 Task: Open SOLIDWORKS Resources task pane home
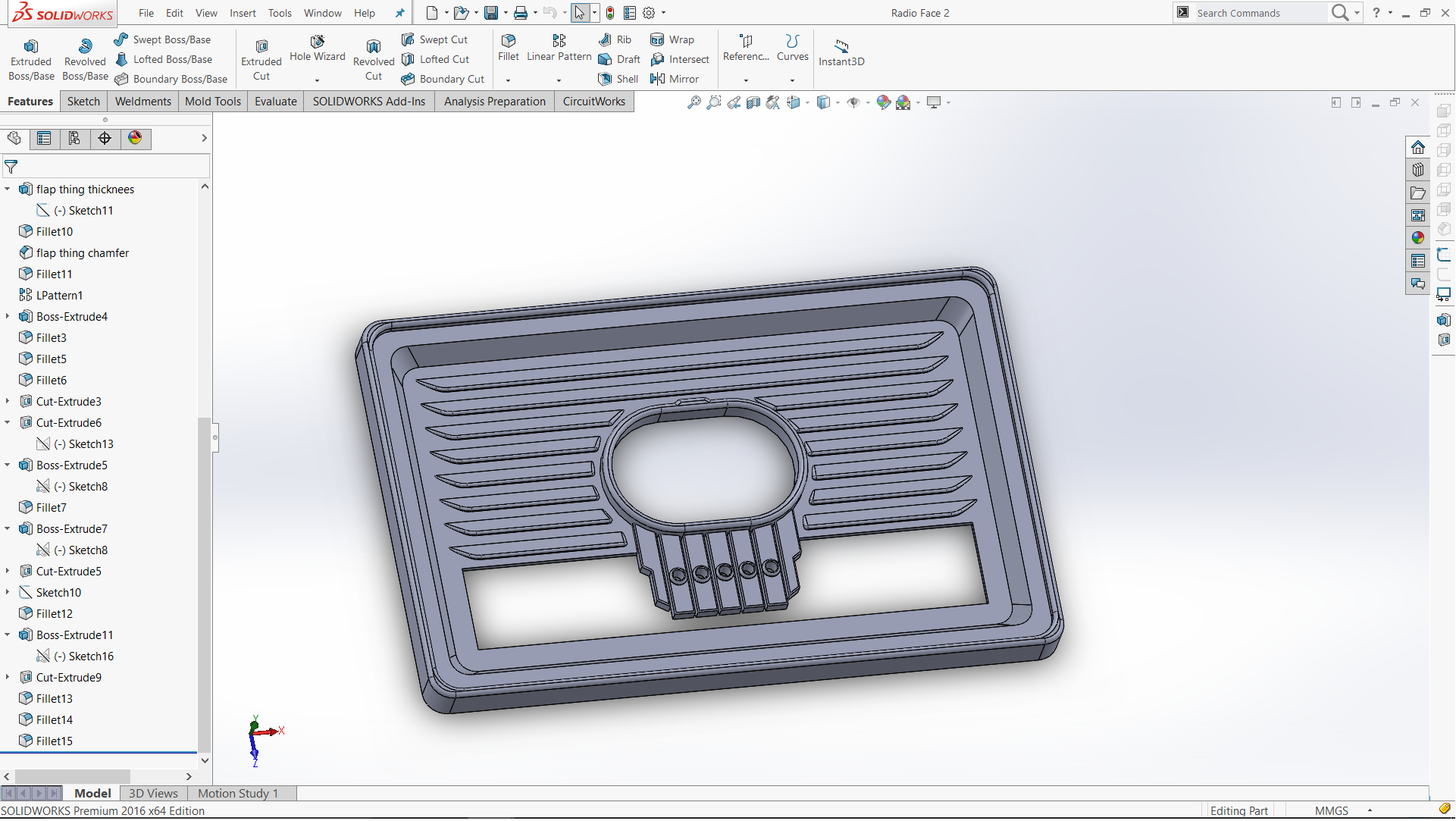1418,147
